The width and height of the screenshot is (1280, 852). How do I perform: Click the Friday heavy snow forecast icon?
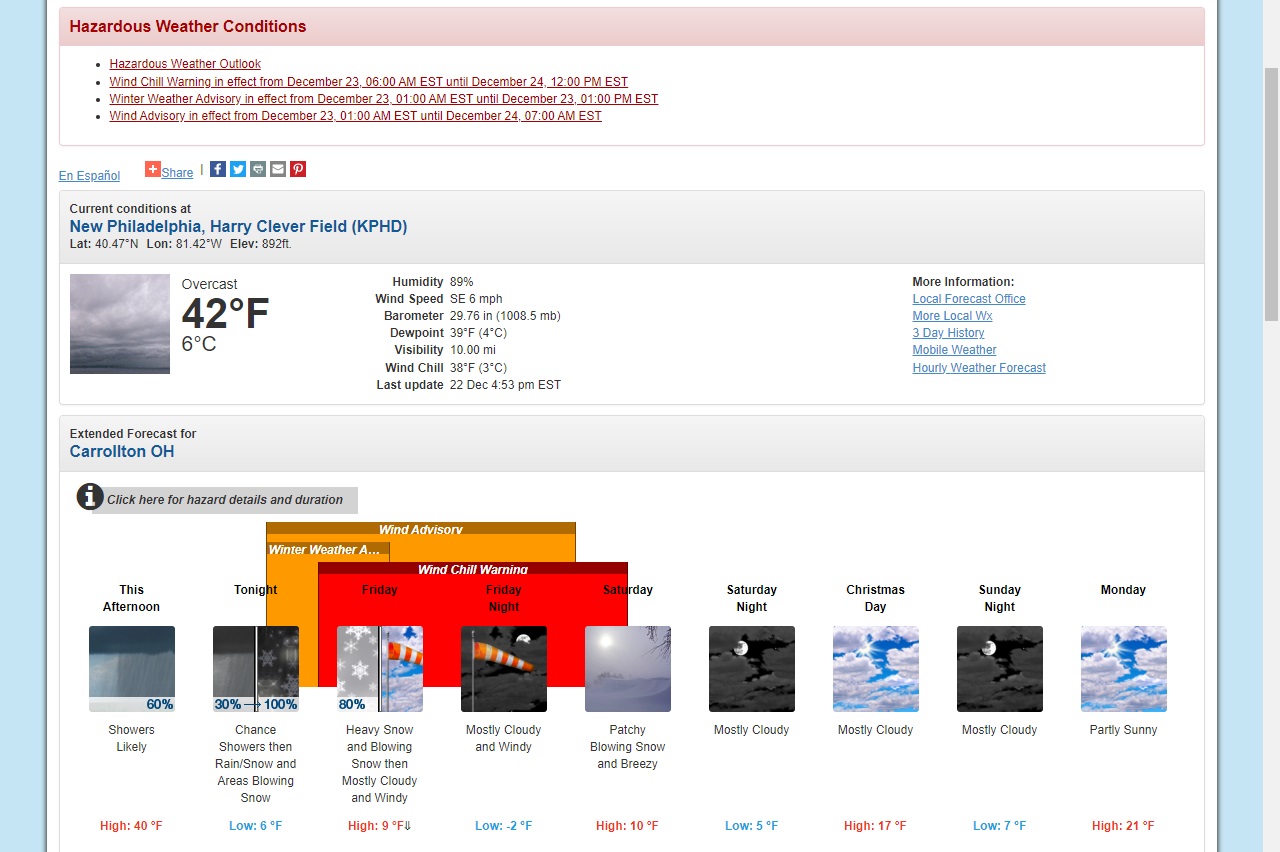pos(380,669)
